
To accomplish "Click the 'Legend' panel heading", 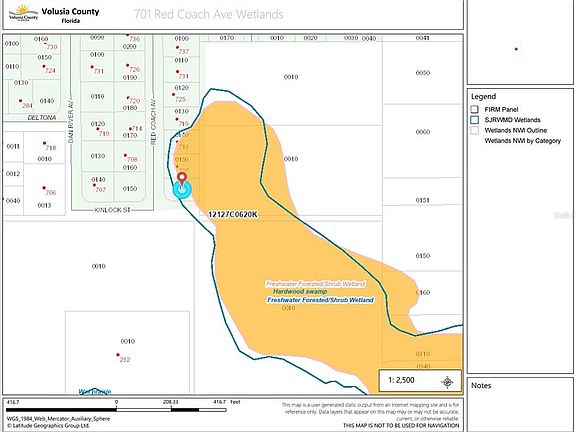I will click(483, 96).
